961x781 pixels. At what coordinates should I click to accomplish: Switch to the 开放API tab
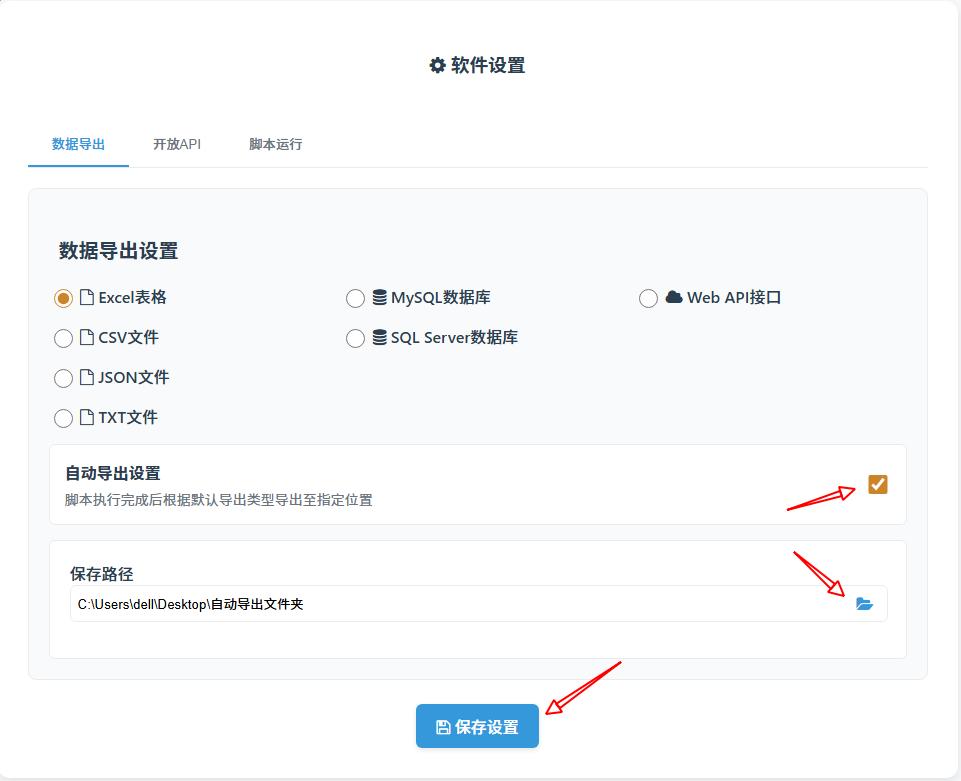[x=177, y=144]
